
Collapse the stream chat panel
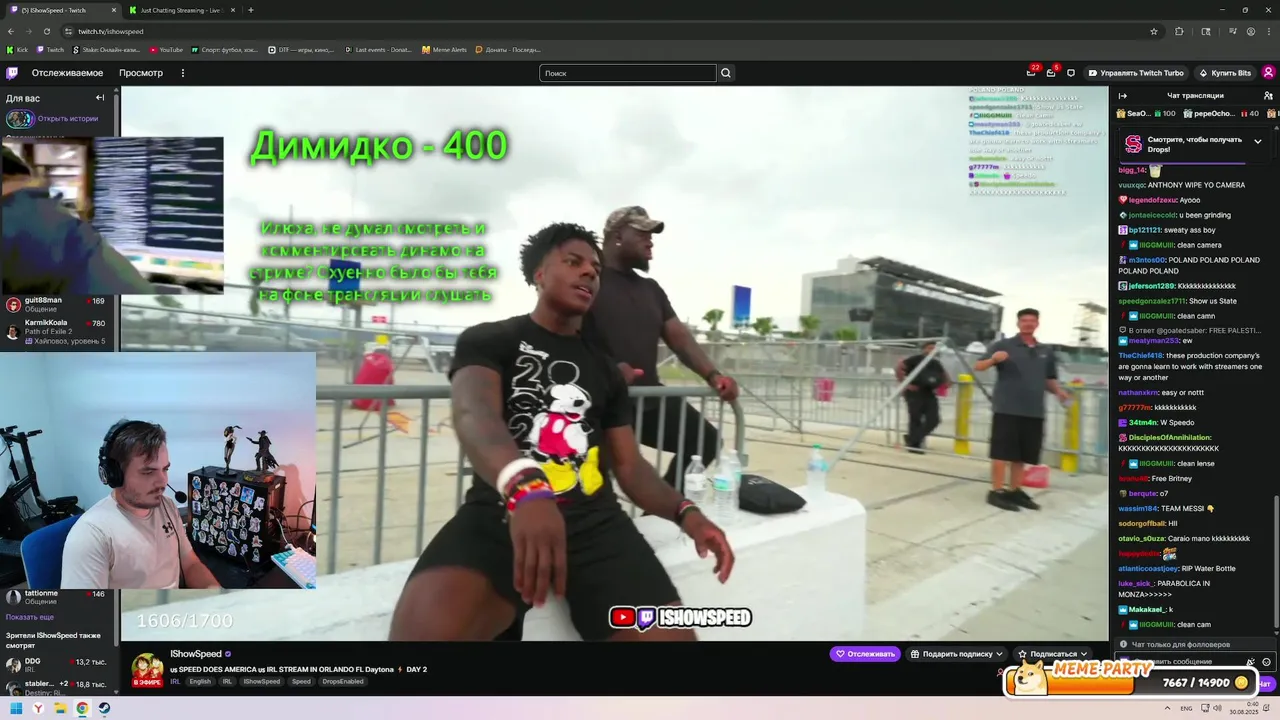click(1125, 96)
